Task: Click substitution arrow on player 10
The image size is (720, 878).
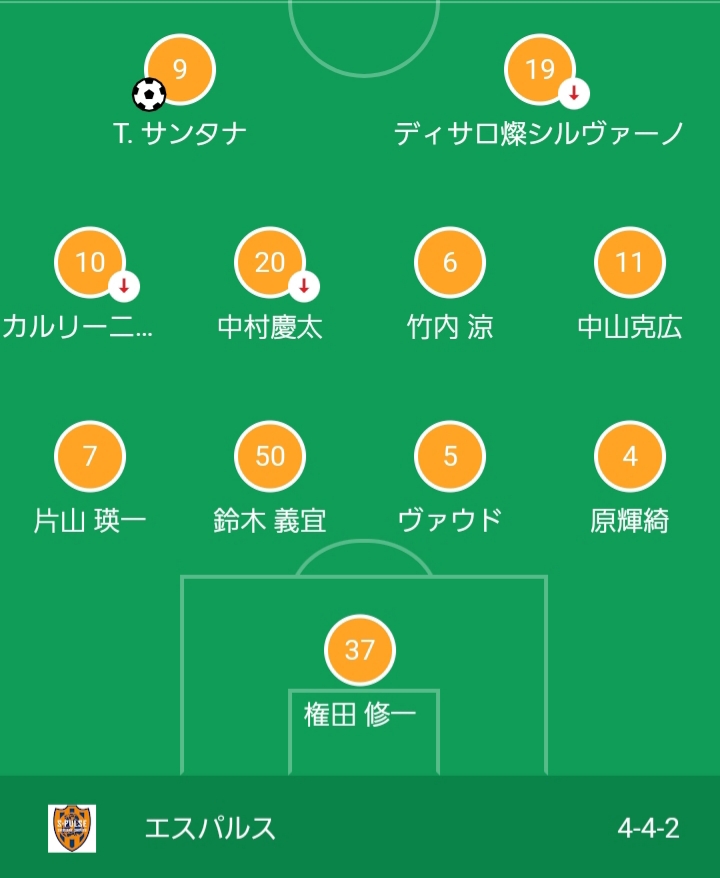Action: pos(123,287)
